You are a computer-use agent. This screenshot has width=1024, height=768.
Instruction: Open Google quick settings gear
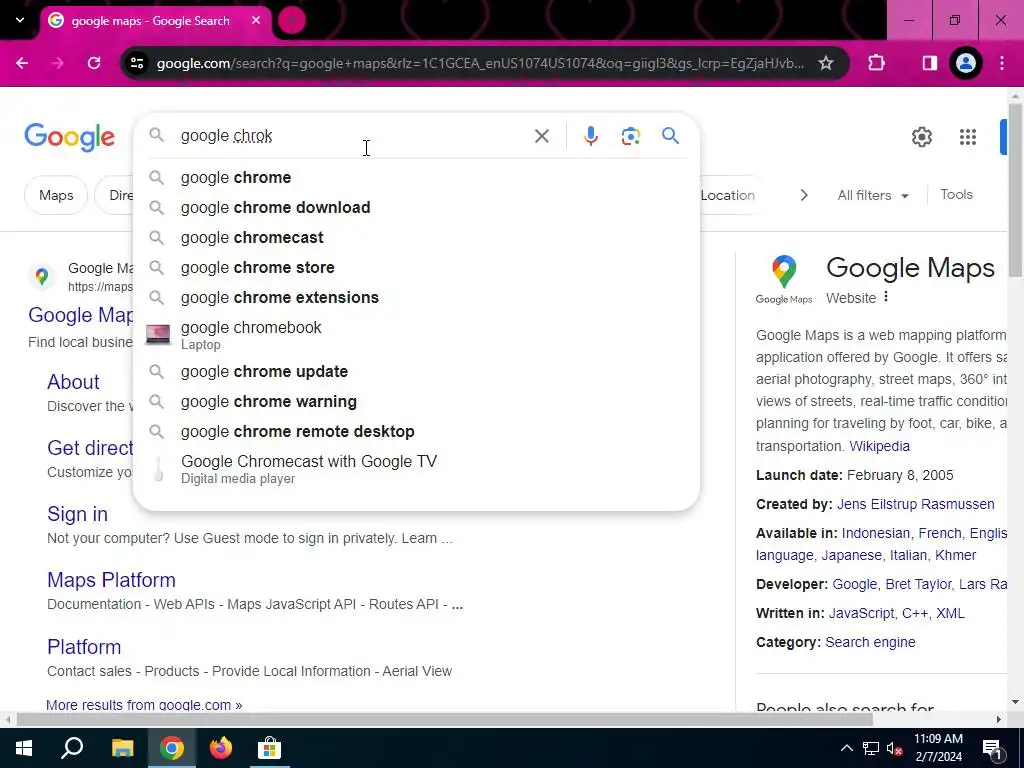pyautogui.click(x=921, y=137)
